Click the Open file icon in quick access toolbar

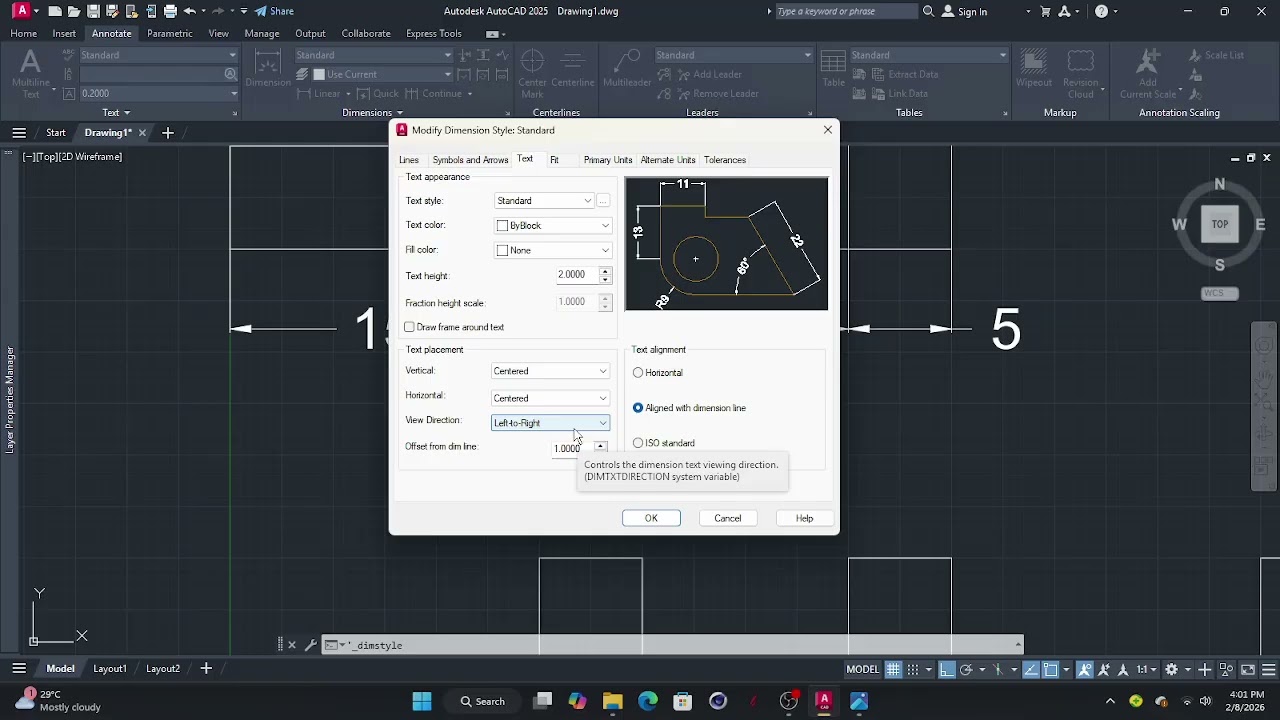tap(73, 11)
